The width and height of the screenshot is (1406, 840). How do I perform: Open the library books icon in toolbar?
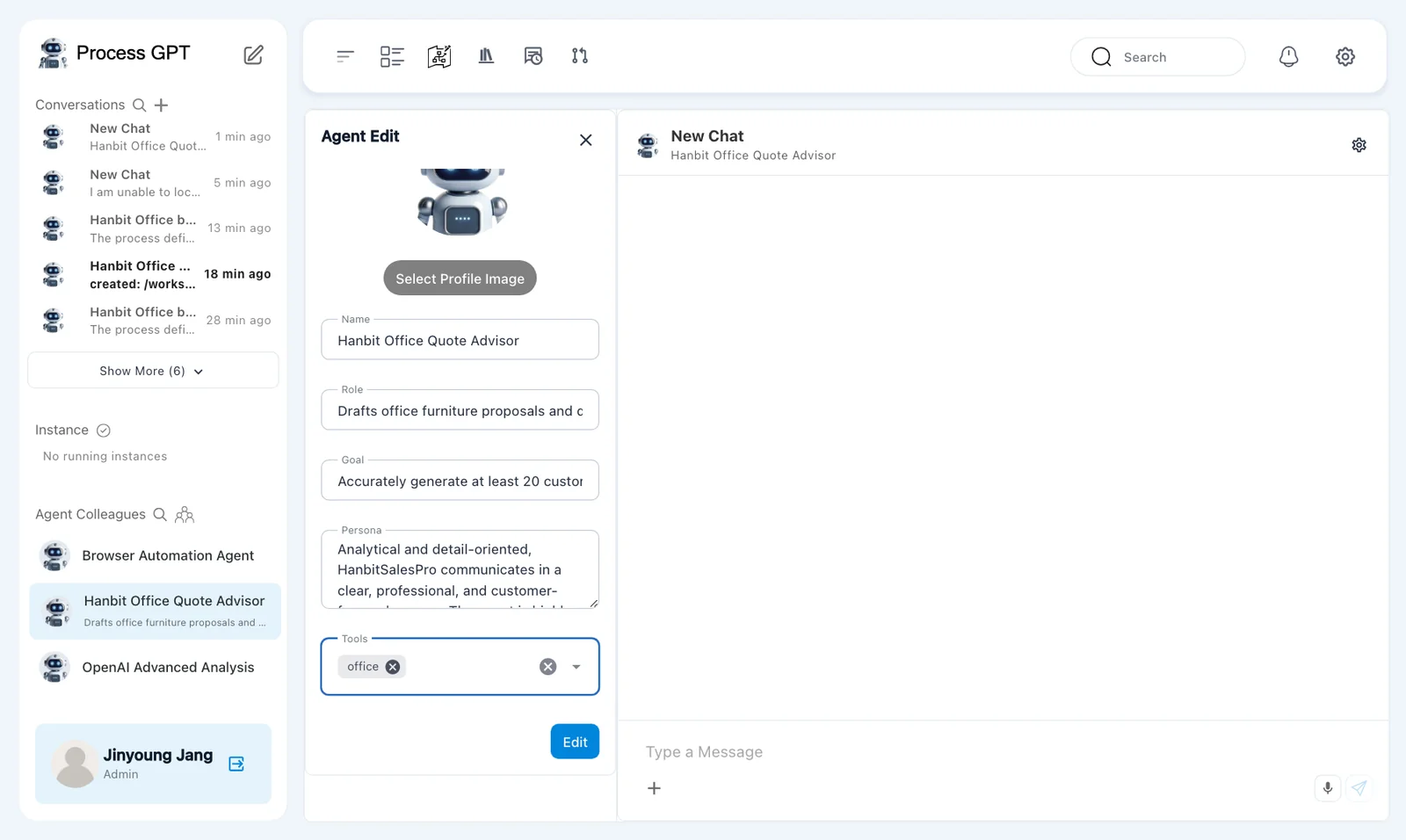click(x=486, y=56)
